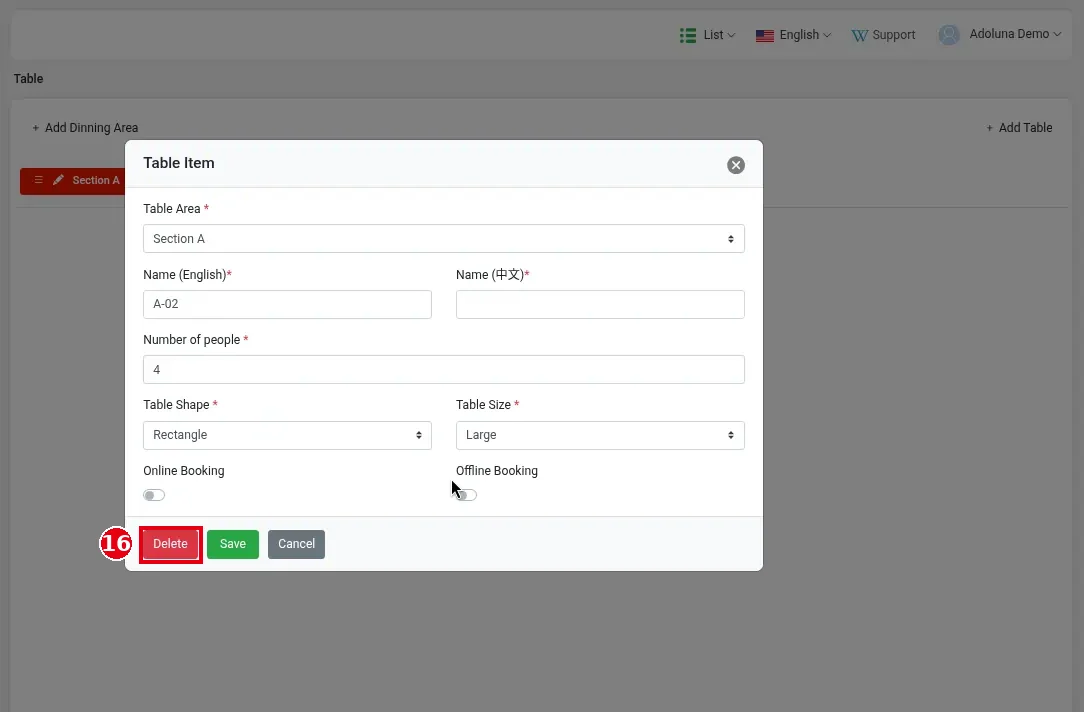
Task: Enable the Online Booking toggle
Action: pos(154,495)
